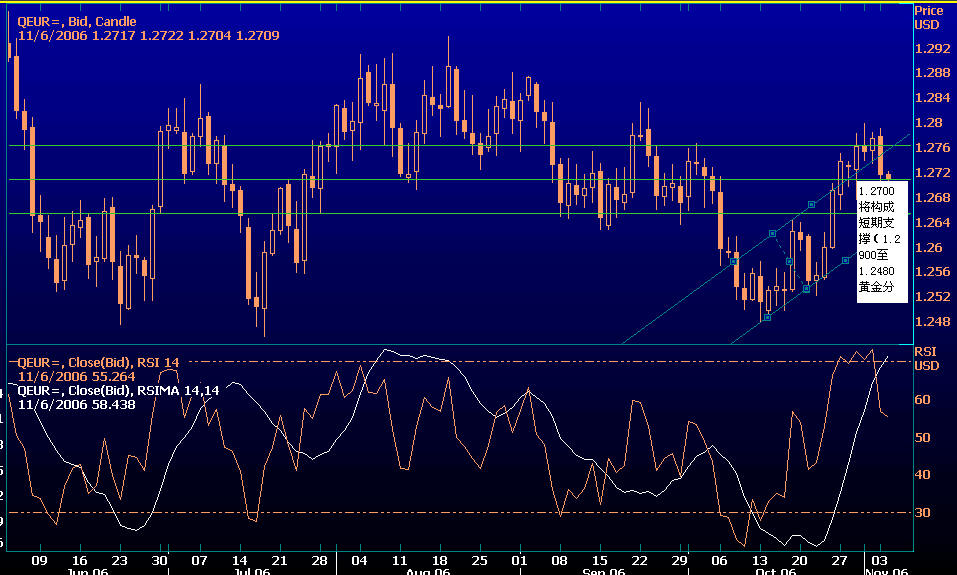Click the date axis label 22
957x575 pixels.
click(640, 561)
